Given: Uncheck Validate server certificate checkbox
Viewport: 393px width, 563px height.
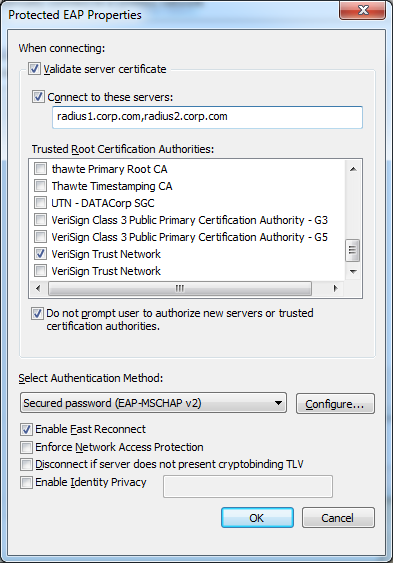Looking at the screenshot, I should pyautogui.click(x=34, y=69).
